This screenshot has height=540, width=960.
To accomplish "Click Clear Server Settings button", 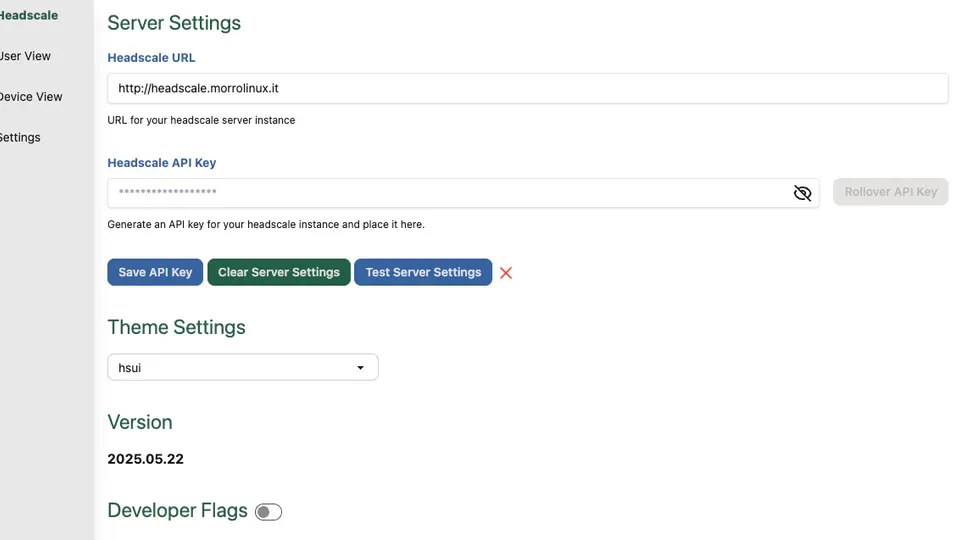I will tap(279, 272).
